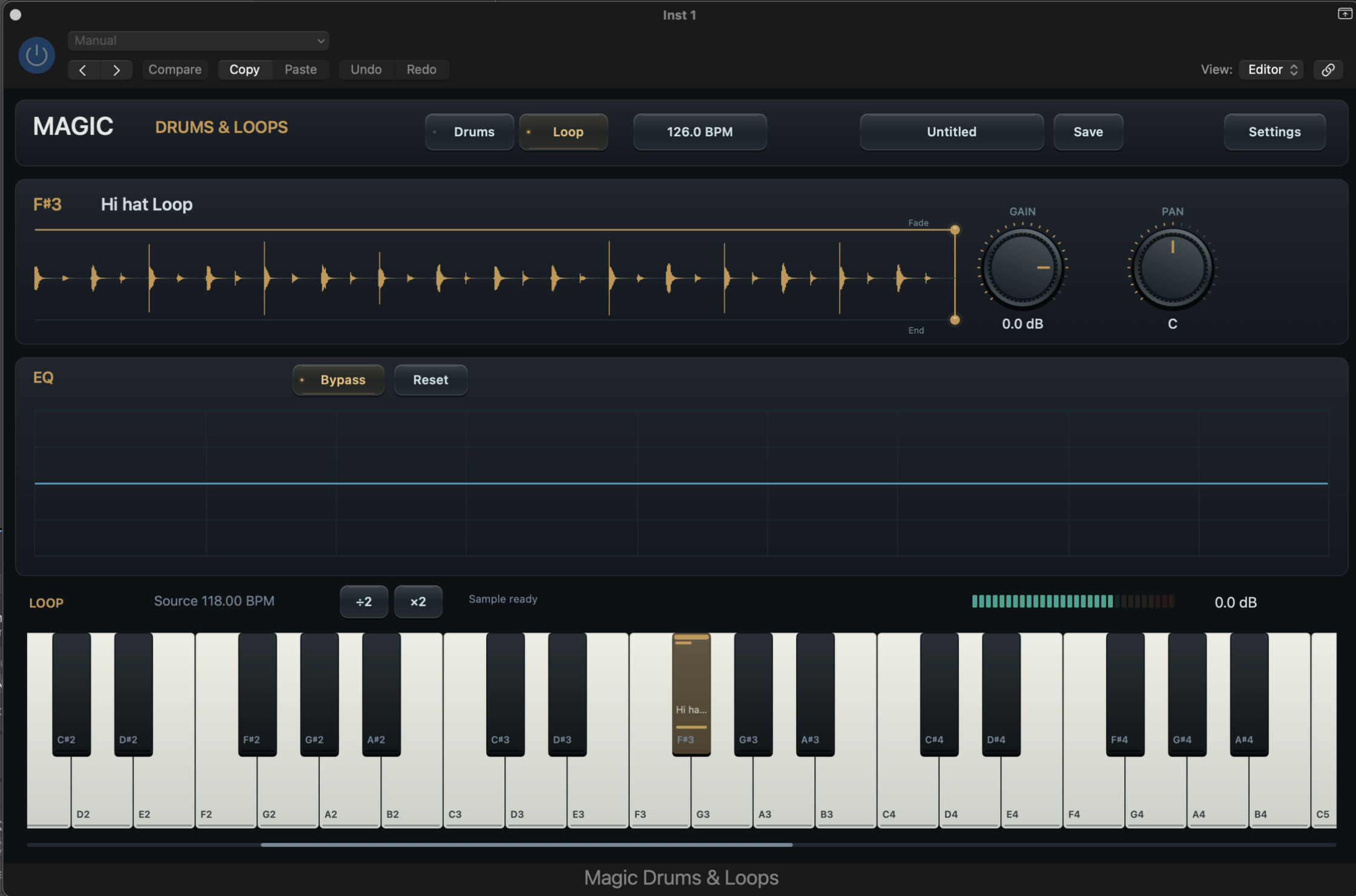This screenshot has width=1356, height=896.
Task: Click the F#3 key with Hi hat loop
Action: coord(691,694)
